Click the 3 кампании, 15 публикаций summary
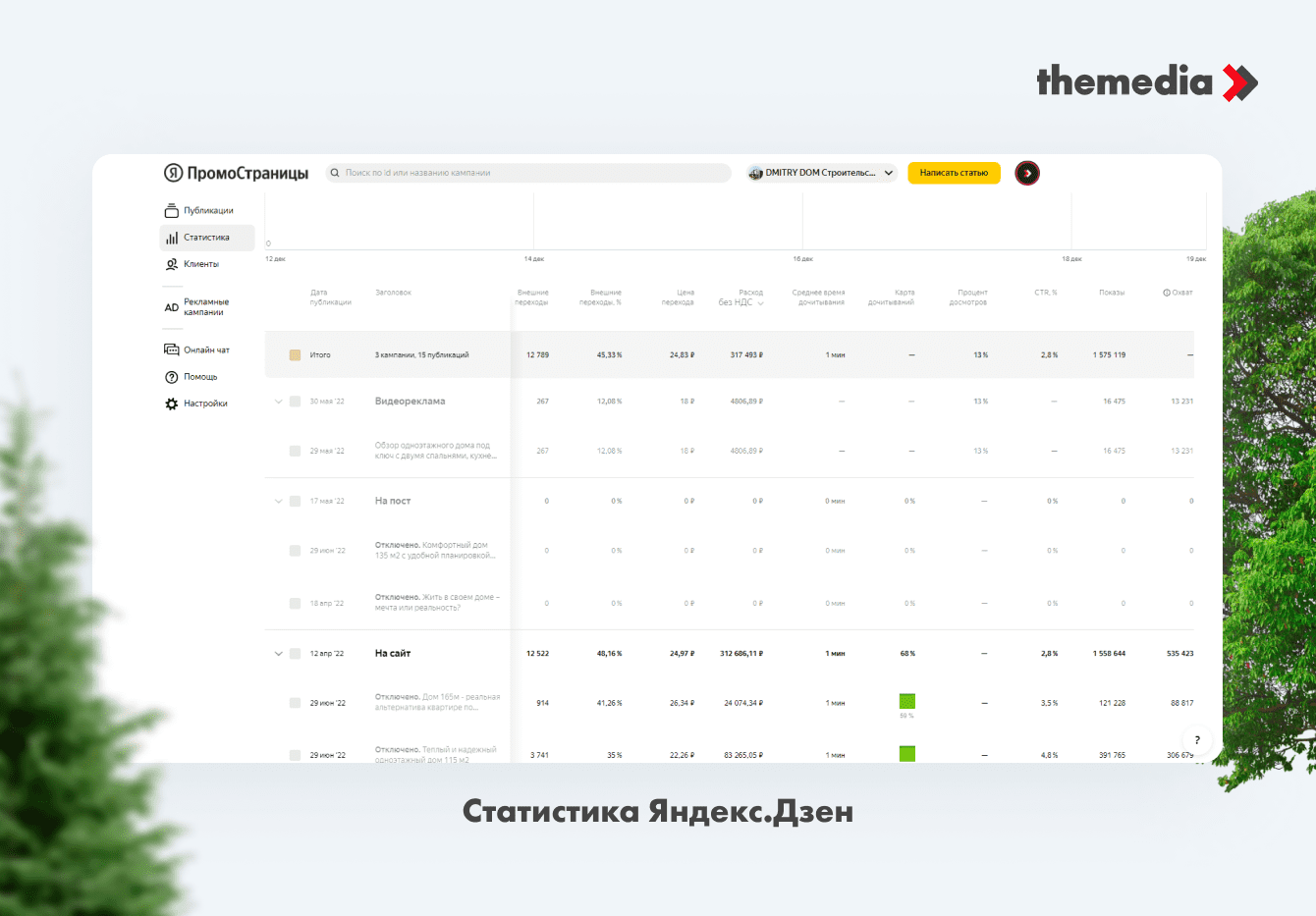The height and width of the screenshot is (916, 1316). (x=422, y=355)
